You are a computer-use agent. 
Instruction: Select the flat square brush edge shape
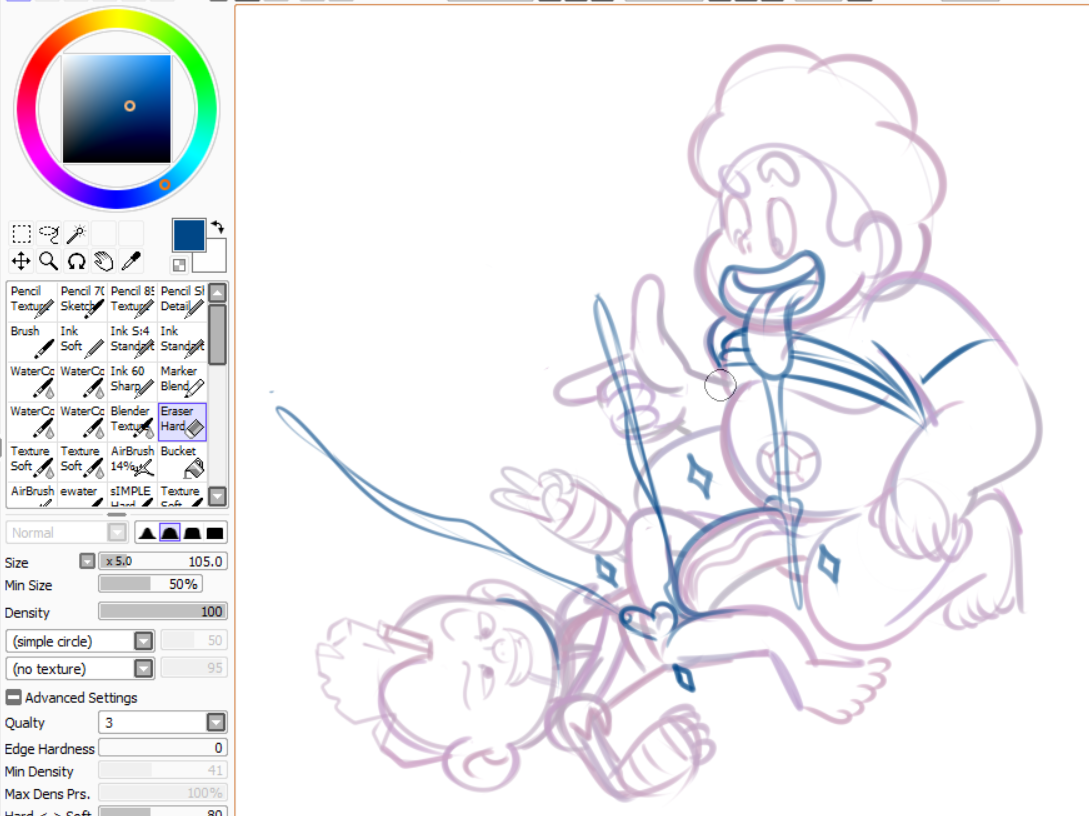click(214, 533)
